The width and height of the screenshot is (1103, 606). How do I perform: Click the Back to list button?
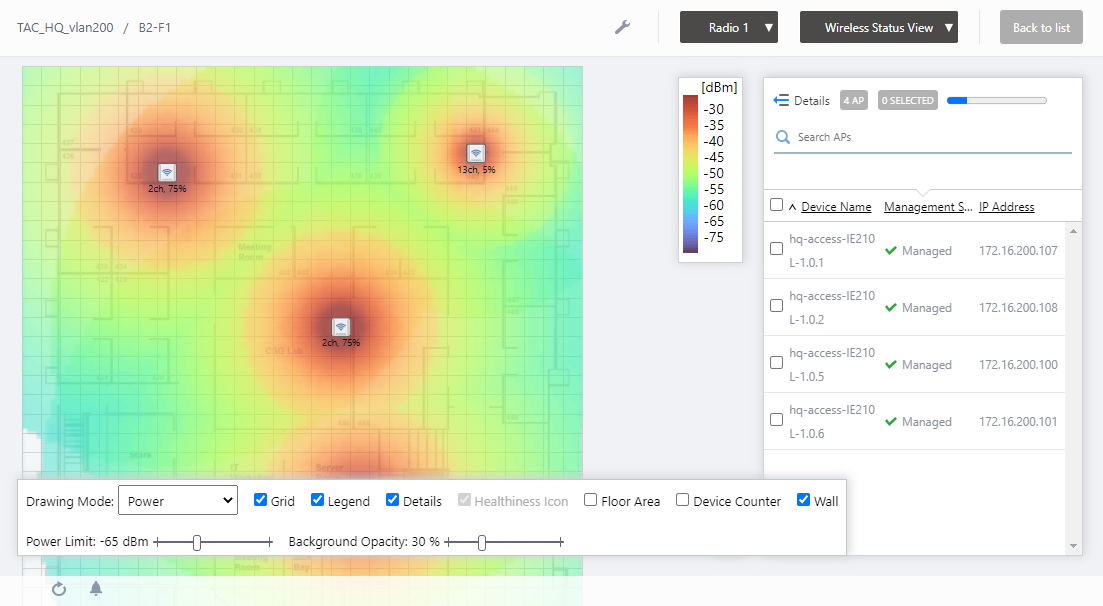coord(1041,27)
